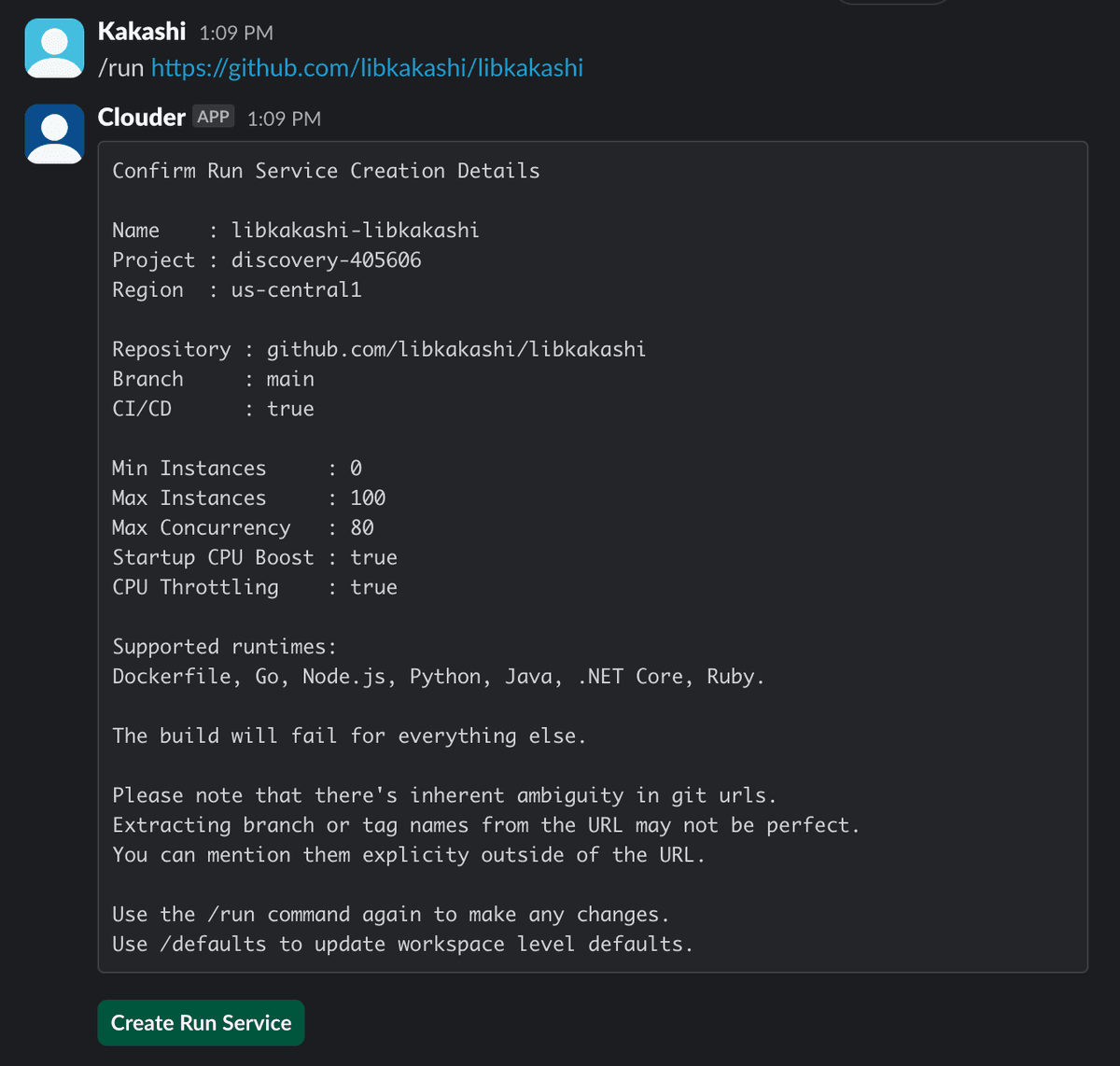This screenshot has width=1120, height=1066.
Task: Click the 1:09 PM timestamp on Kakashi's message
Action: (236, 33)
